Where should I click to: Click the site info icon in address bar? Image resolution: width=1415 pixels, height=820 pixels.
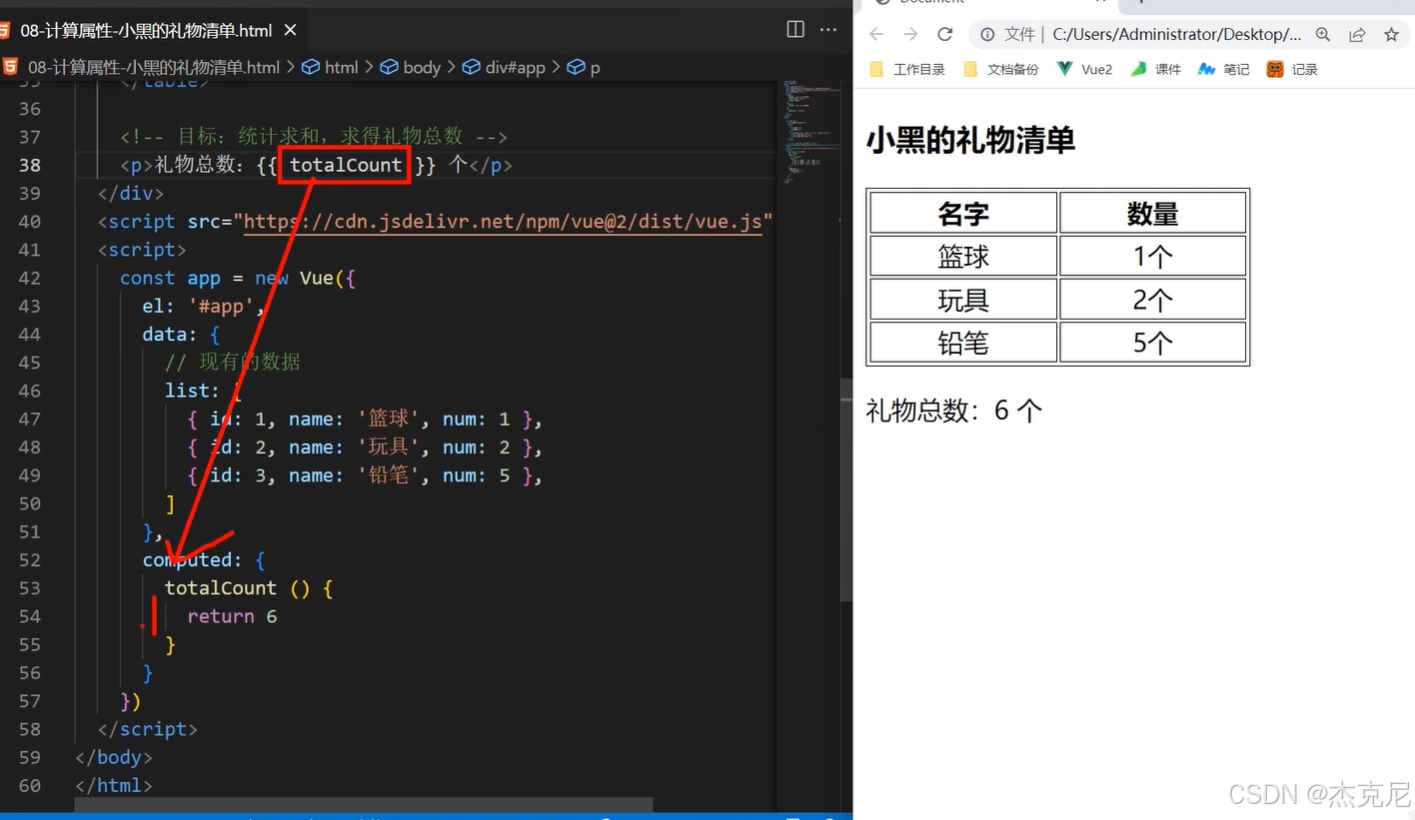point(987,34)
